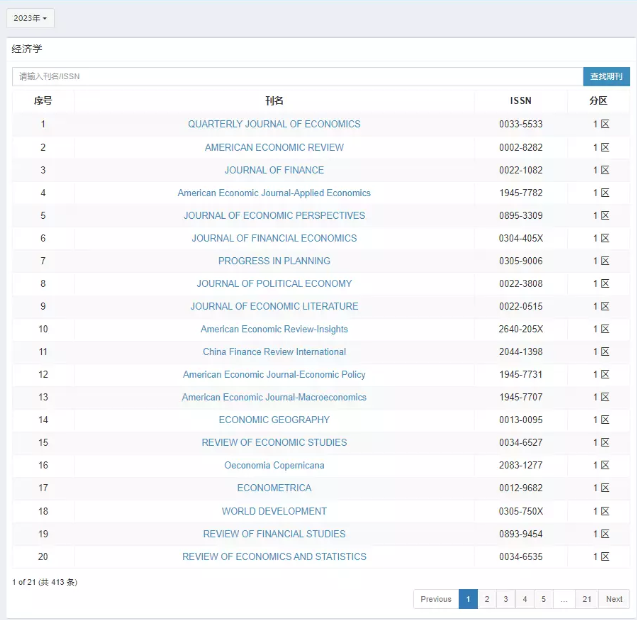Select ISSN cell 2083-1277
The width and height of the screenshot is (637, 620).
[520, 465]
